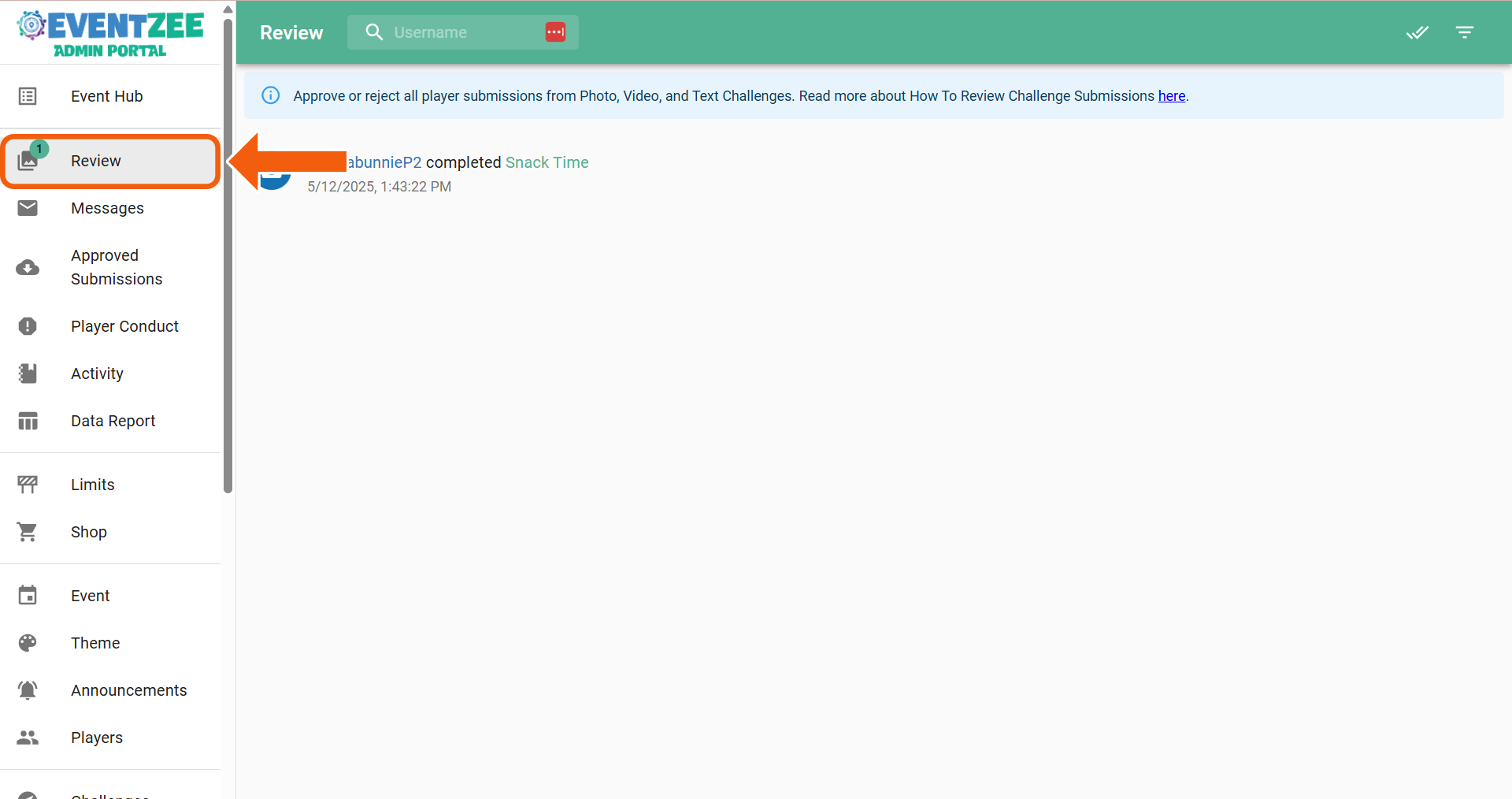Open the filter list icon in header

(x=1465, y=32)
